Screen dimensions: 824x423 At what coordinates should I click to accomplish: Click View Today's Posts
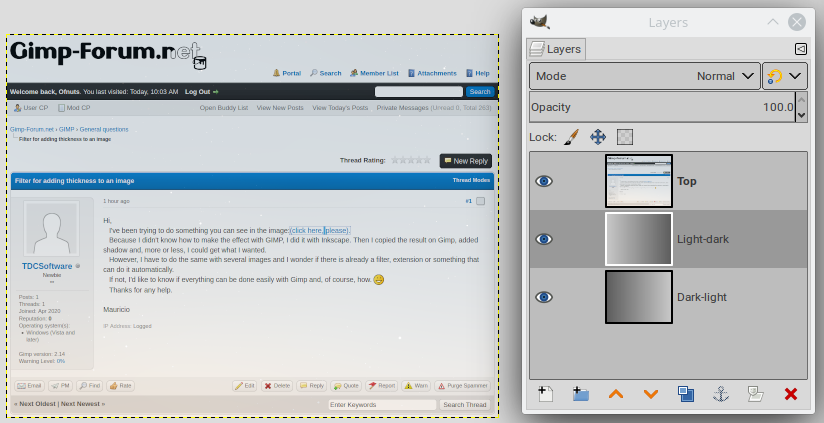pyautogui.click(x=340, y=108)
